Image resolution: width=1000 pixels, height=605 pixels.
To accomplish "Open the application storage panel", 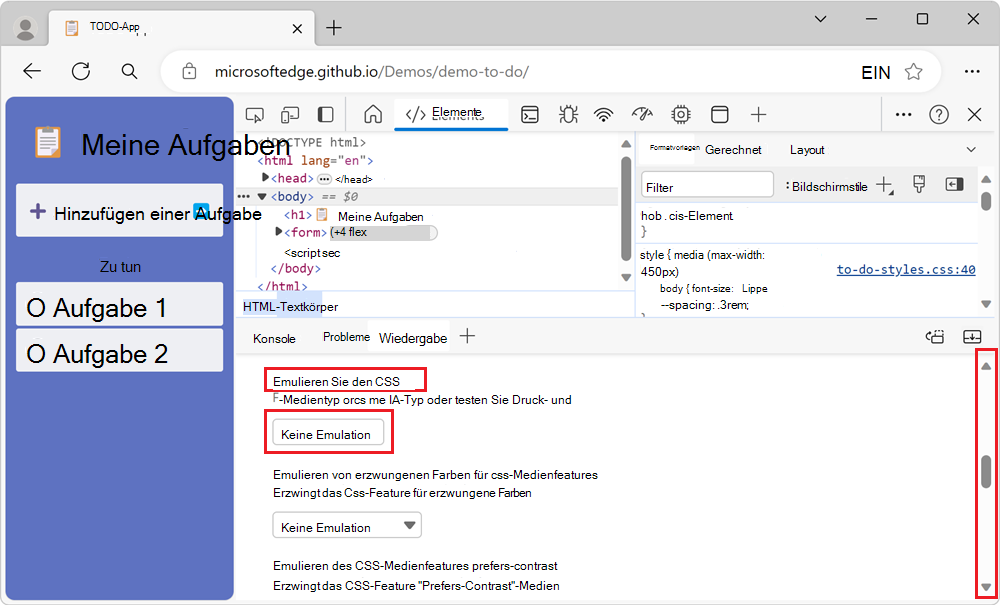I will 719,114.
